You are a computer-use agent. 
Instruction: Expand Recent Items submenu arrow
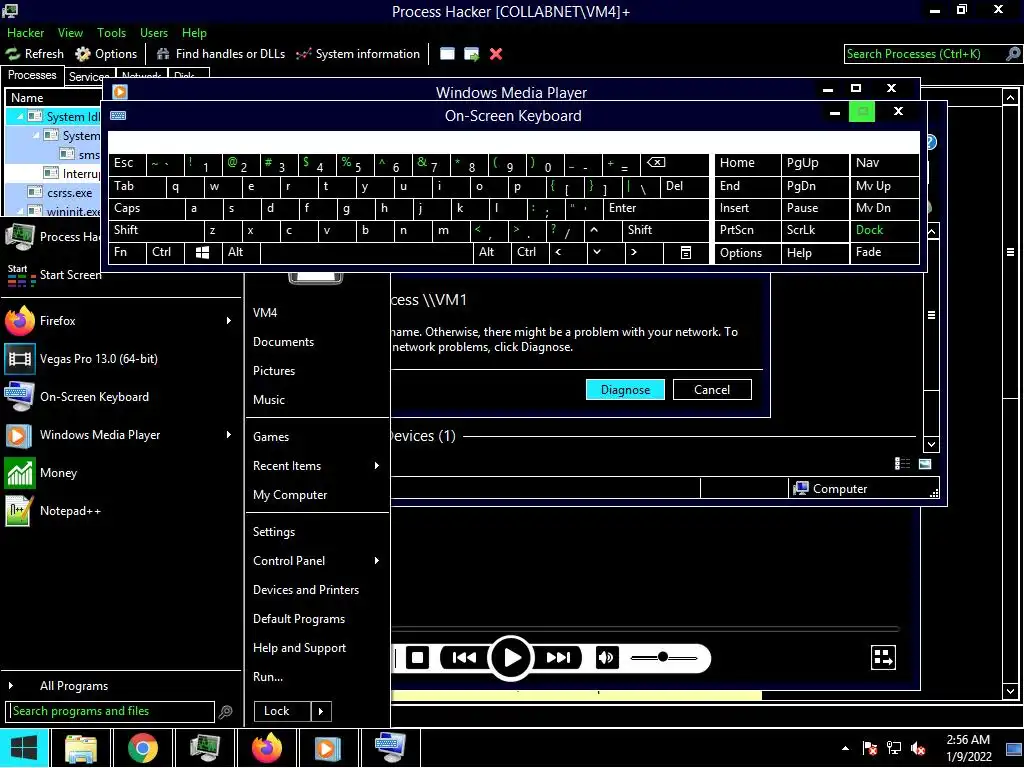tap(377, 466)
